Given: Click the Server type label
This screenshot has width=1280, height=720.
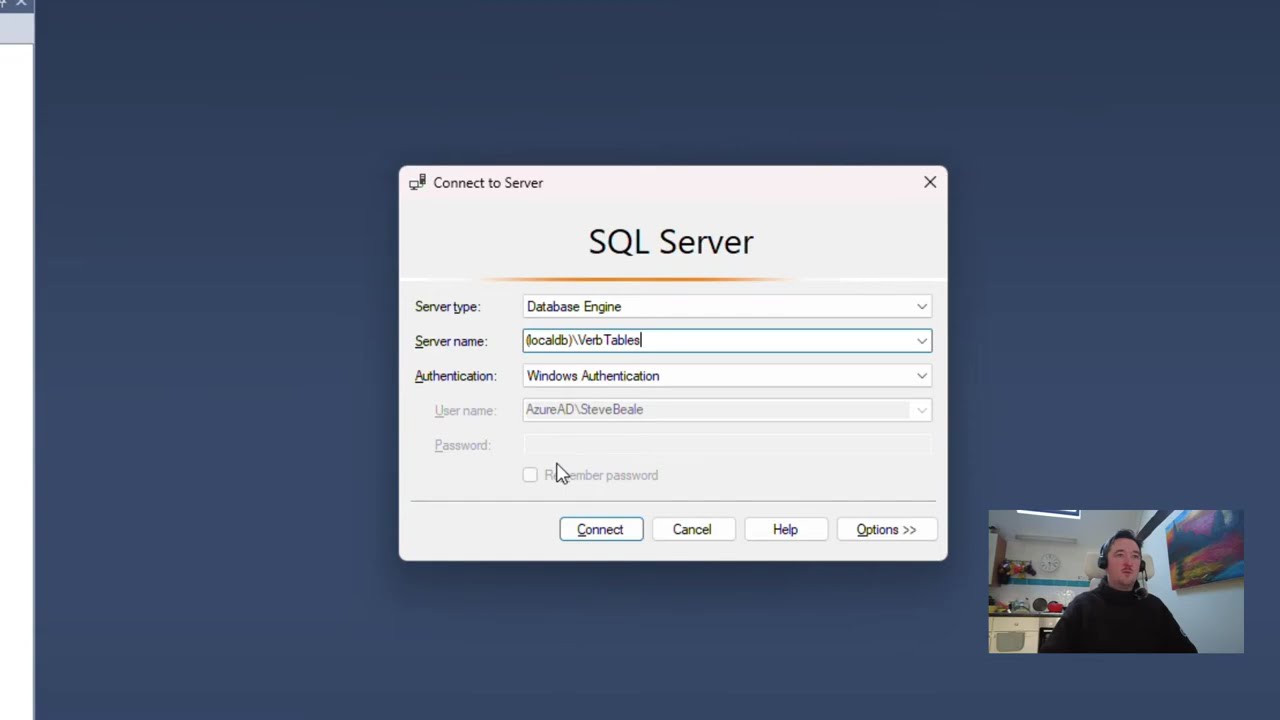Looking at the screenshot, I should pyautogui.click(x=447, y=307).
